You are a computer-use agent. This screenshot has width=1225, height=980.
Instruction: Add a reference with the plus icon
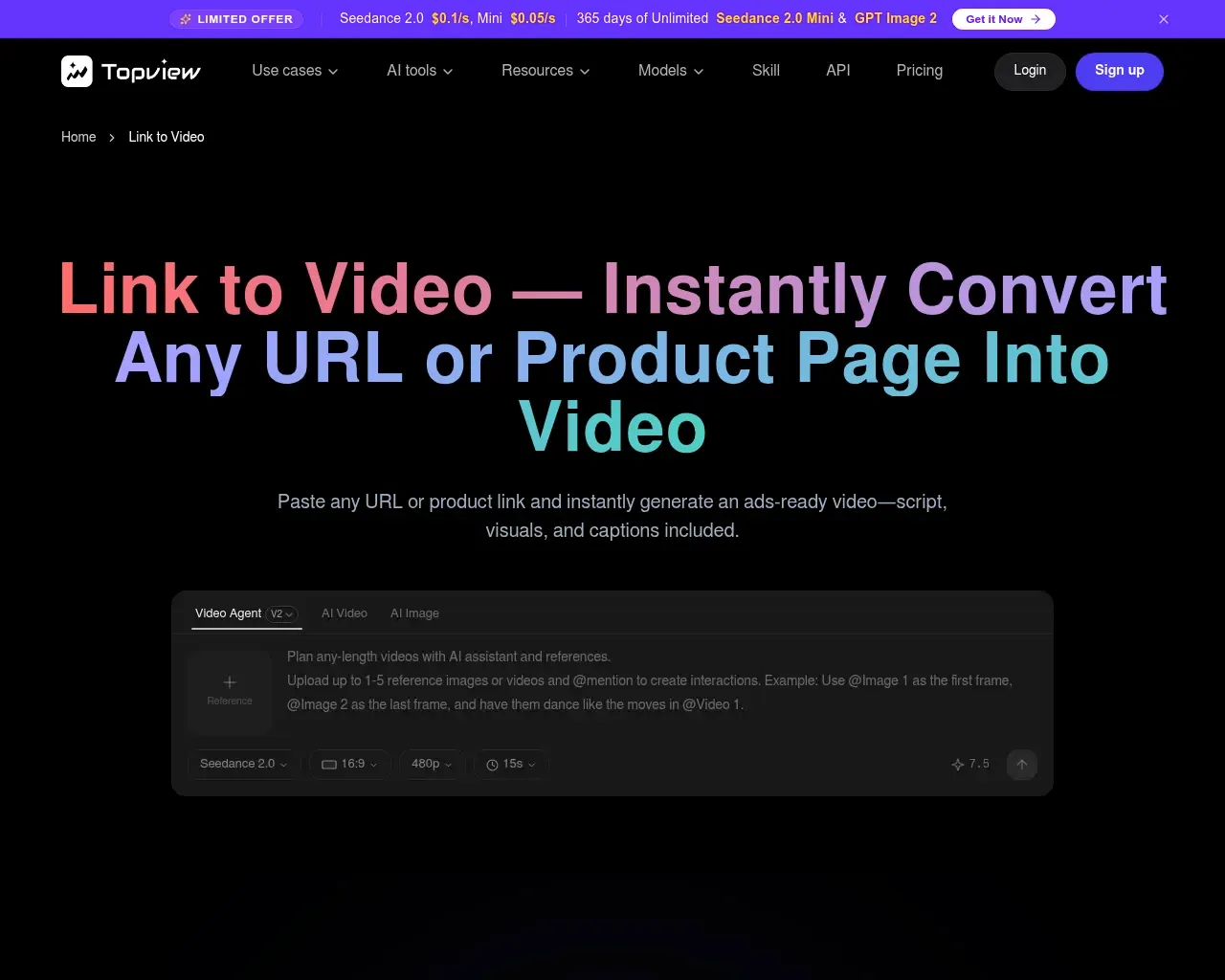coord(230,691)
